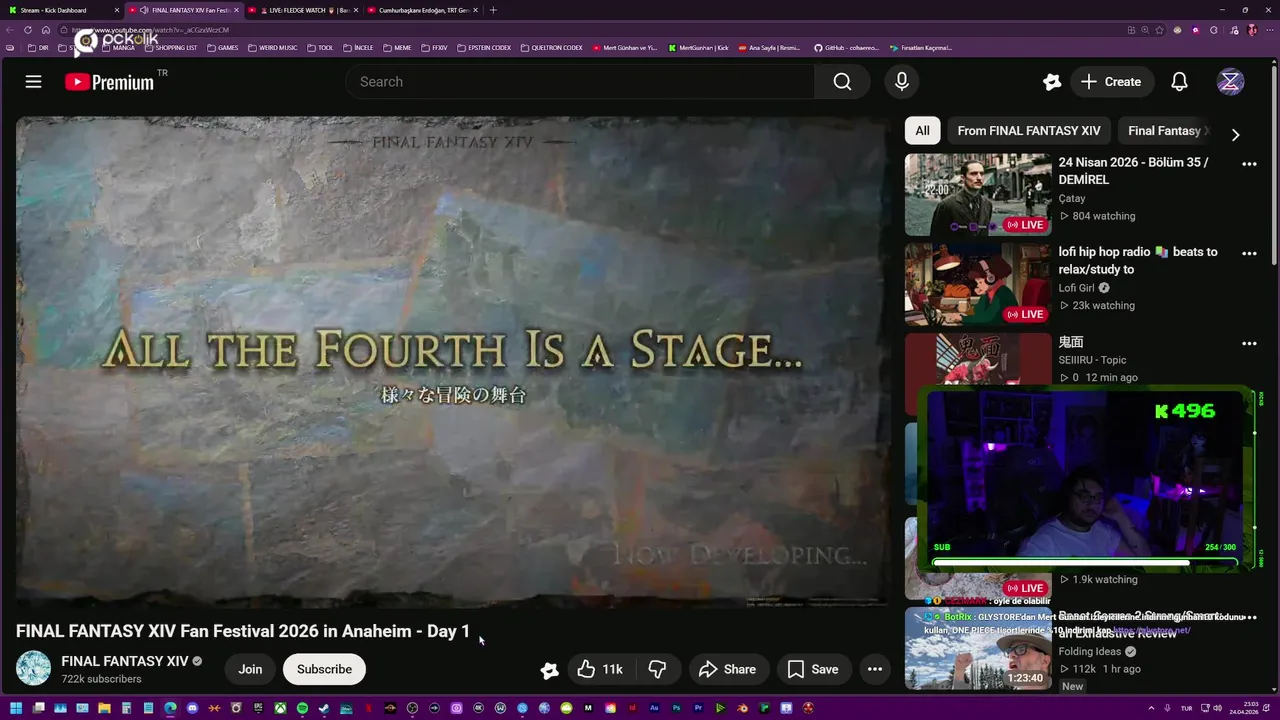
Task: Show next filter chips with right chevron
Action: (x=1235, y=135)
